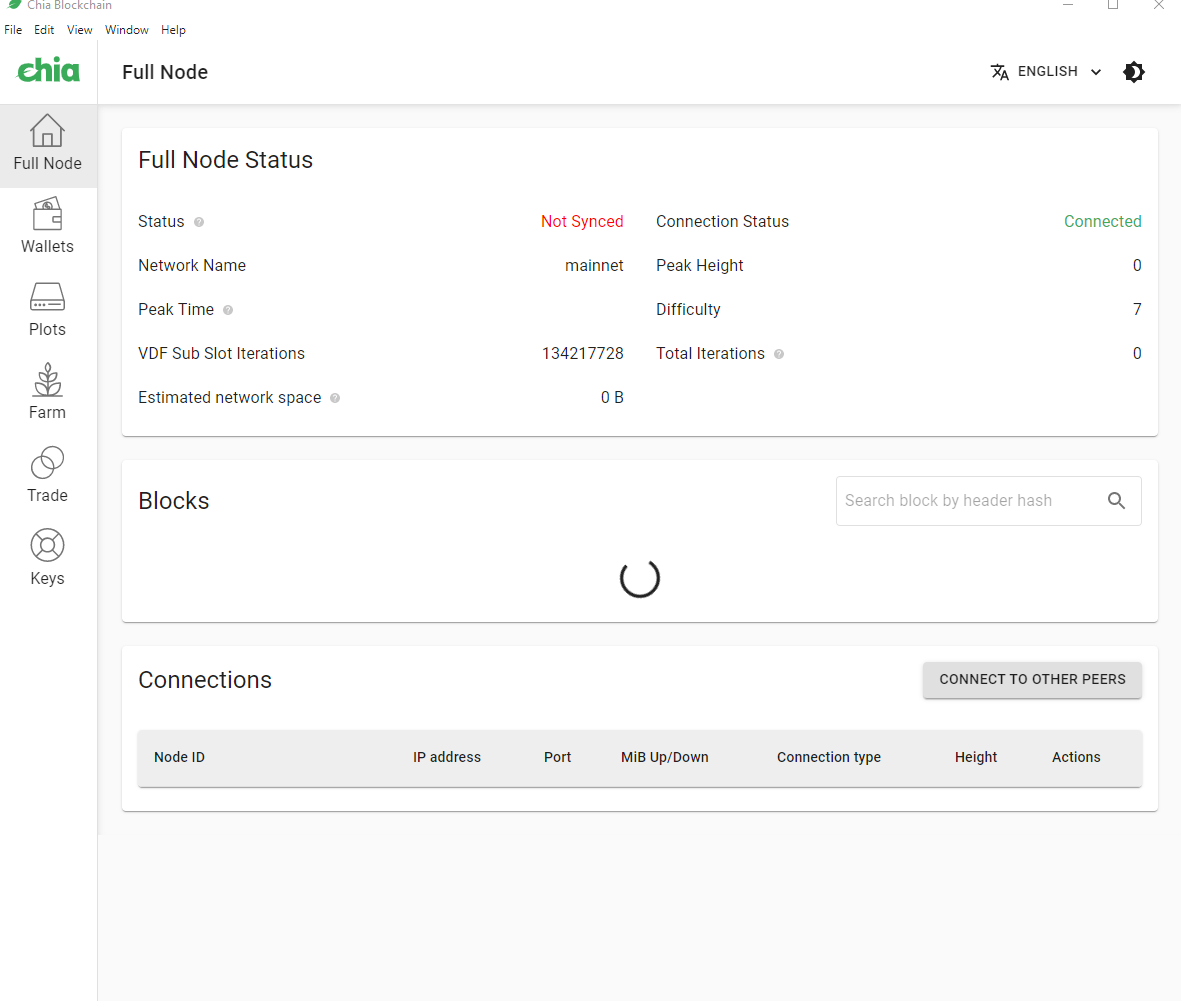The height and width of the screenshot is (1001, 1181).
Task: Click the Full Node page title
Action: coord(165,72)
